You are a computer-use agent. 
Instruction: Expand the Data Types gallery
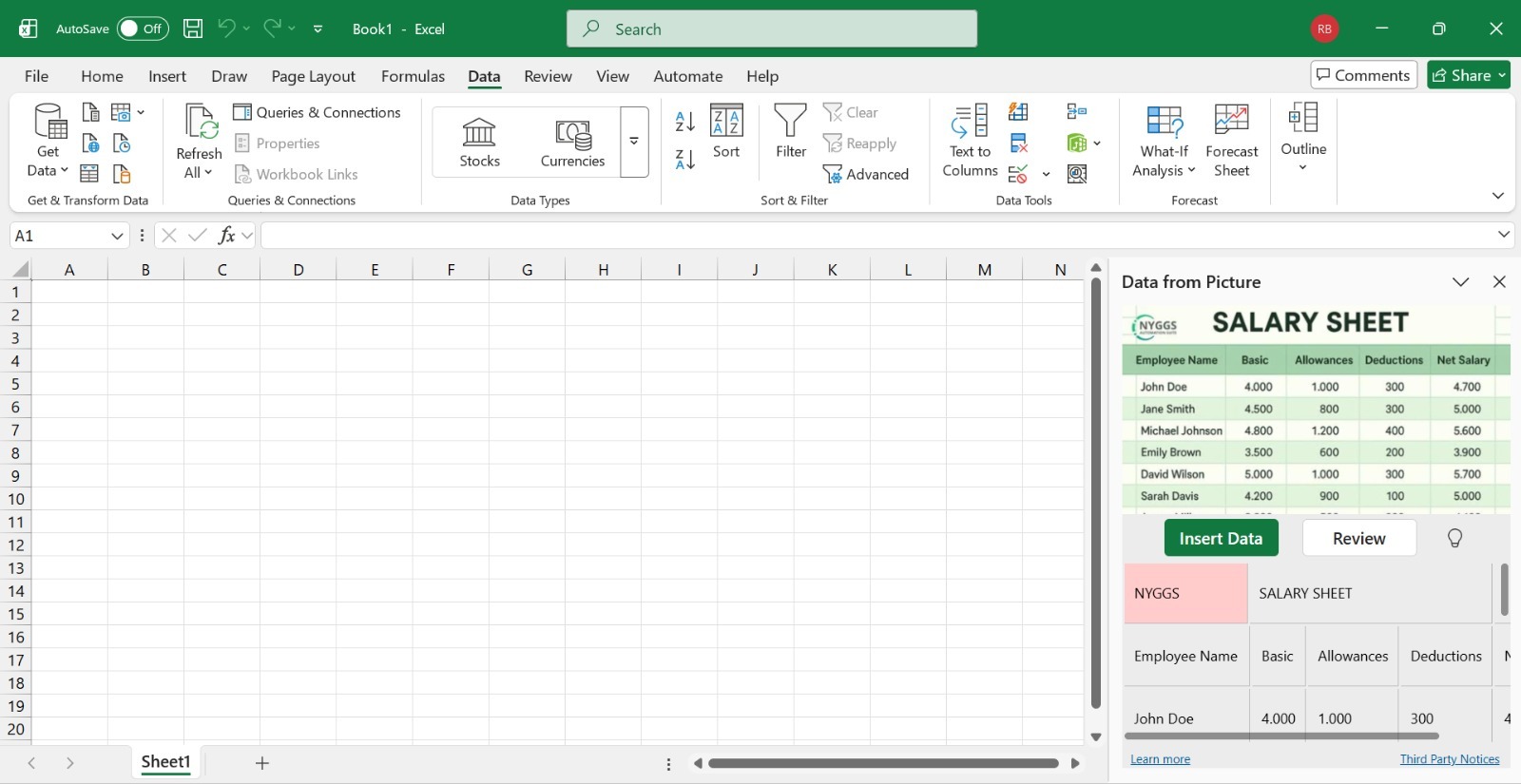pyautogui.click(x=634, y=142)
